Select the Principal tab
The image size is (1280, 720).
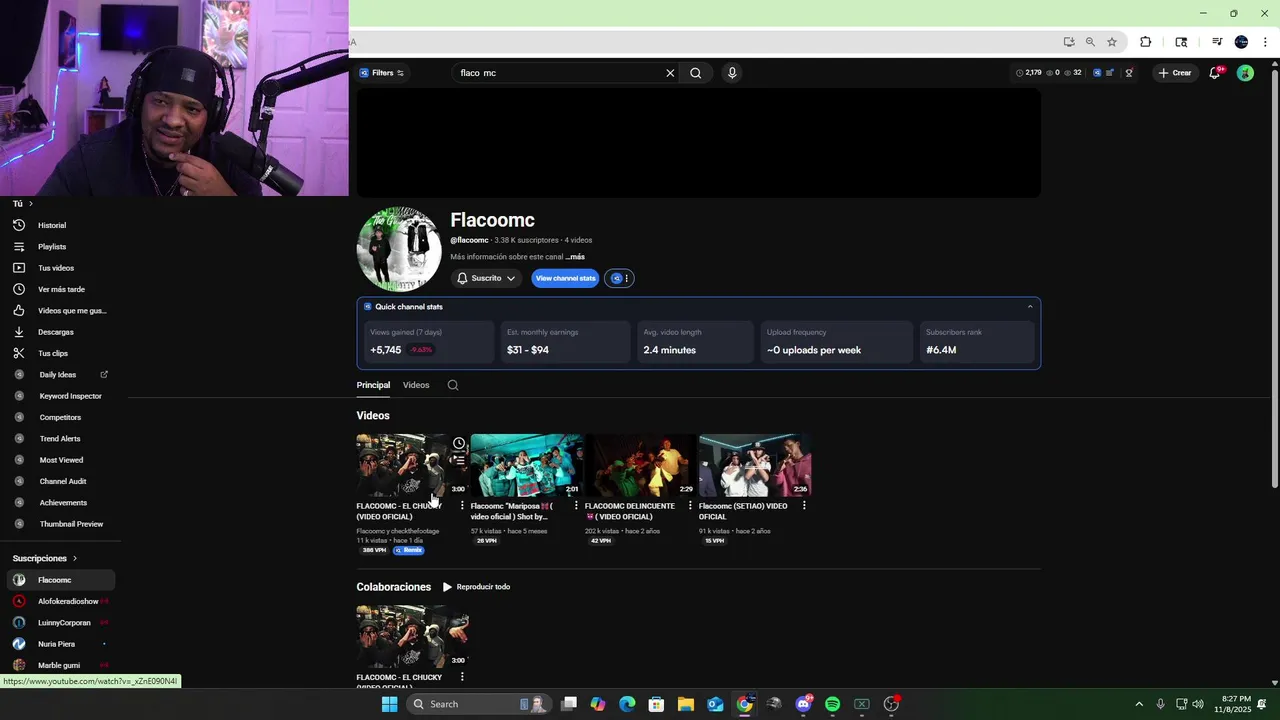coord(373,385)
